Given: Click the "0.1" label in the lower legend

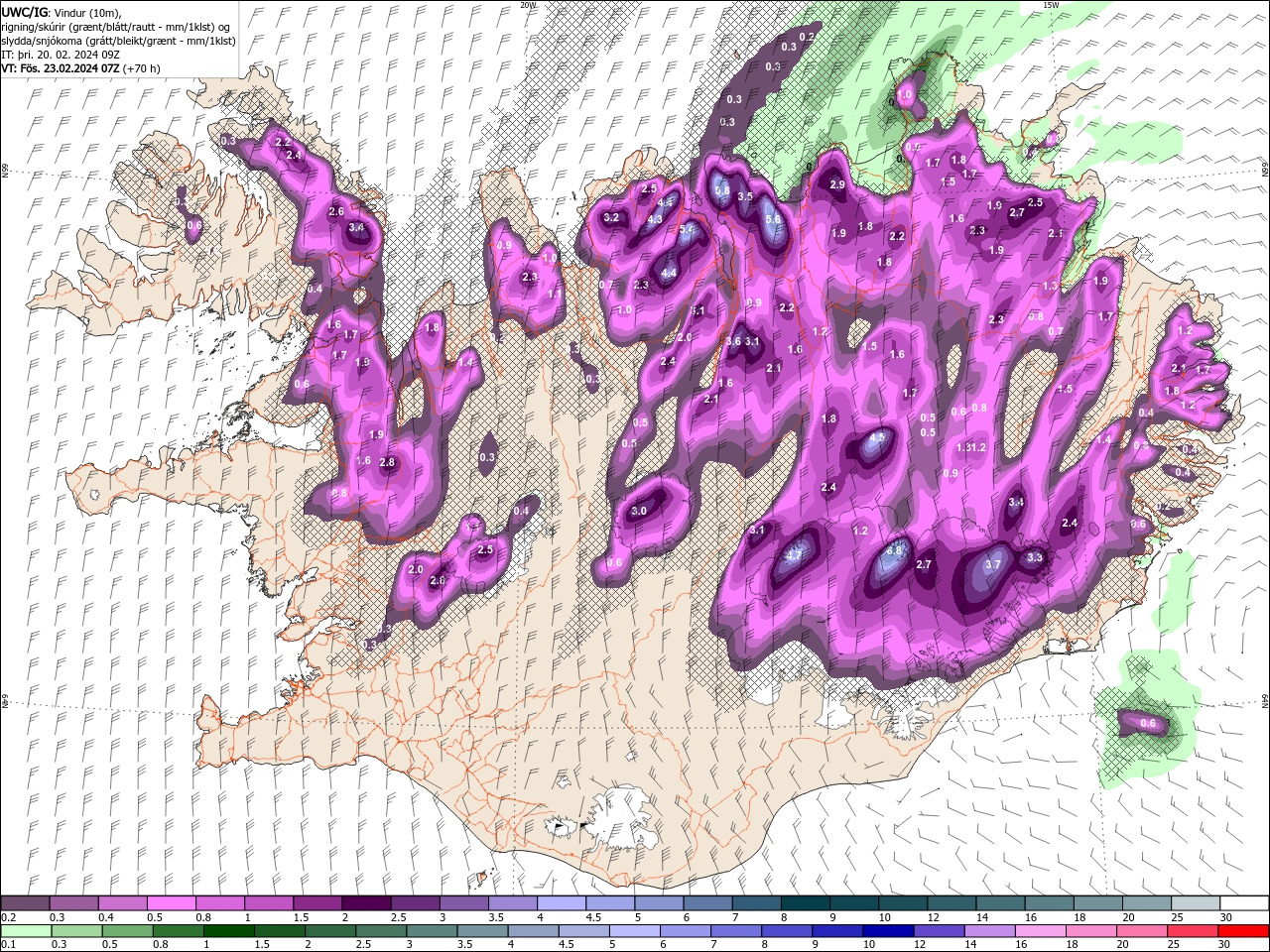Looking at the screenshot, I should tap(7, 945).
